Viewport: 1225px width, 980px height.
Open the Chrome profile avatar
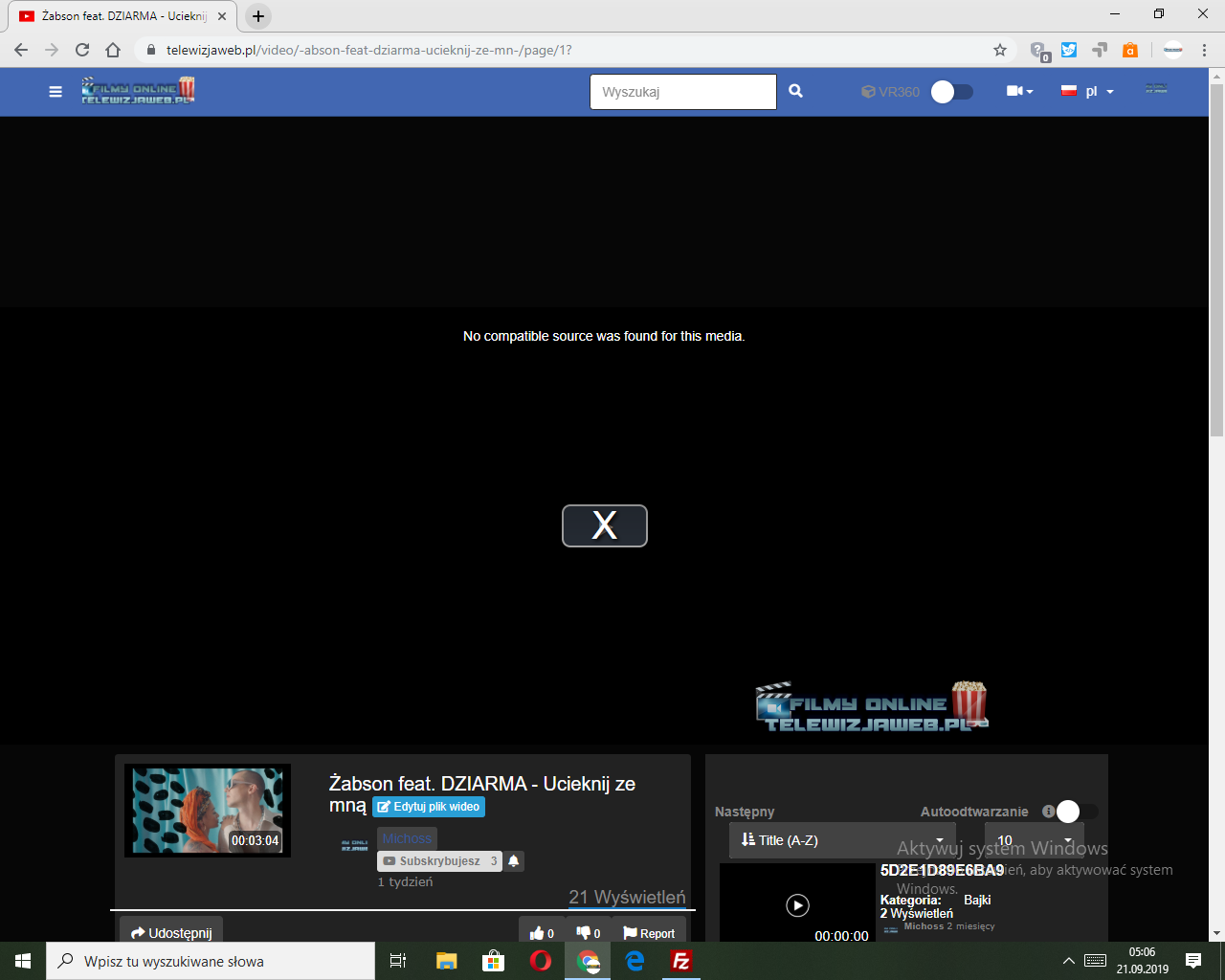pyautogui.click(x=1173, y=50)
